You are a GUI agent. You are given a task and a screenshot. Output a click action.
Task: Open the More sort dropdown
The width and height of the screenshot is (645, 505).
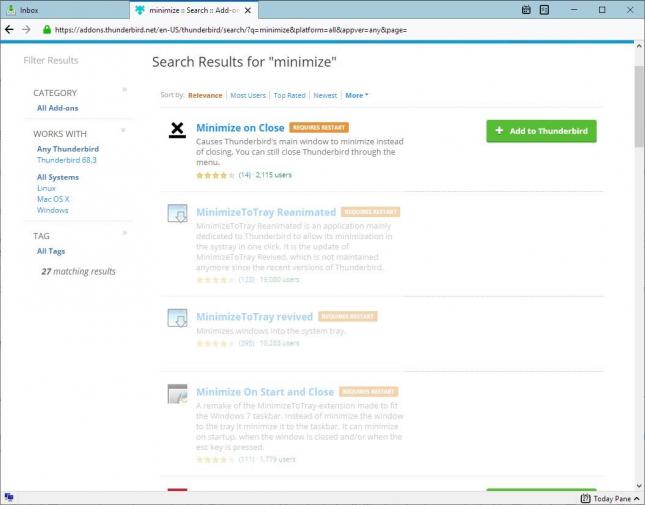pos(356,95)
